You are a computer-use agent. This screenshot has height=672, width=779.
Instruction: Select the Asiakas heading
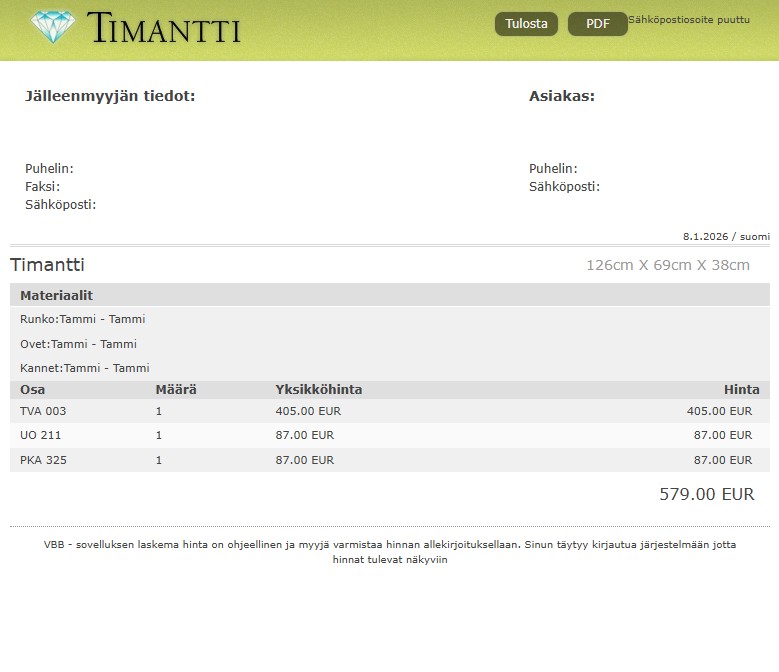point(561,96)
